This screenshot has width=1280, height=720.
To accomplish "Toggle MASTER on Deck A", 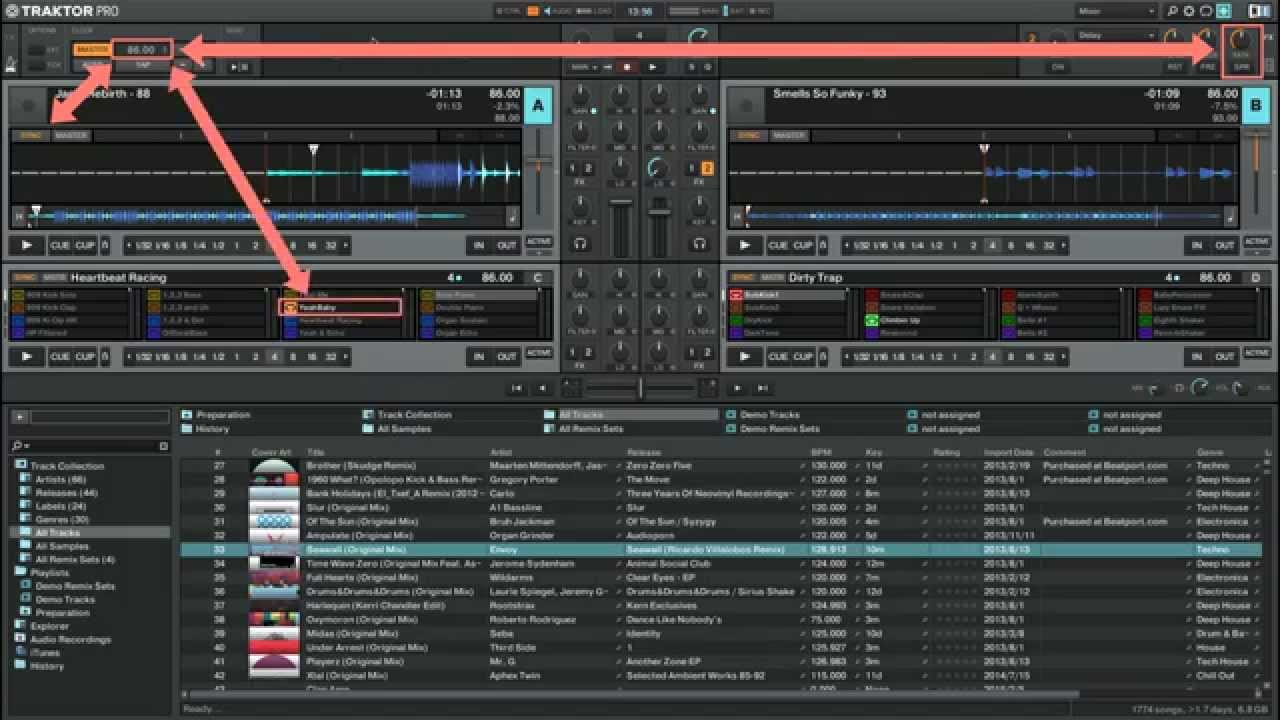I will click(x=71, y=135).
